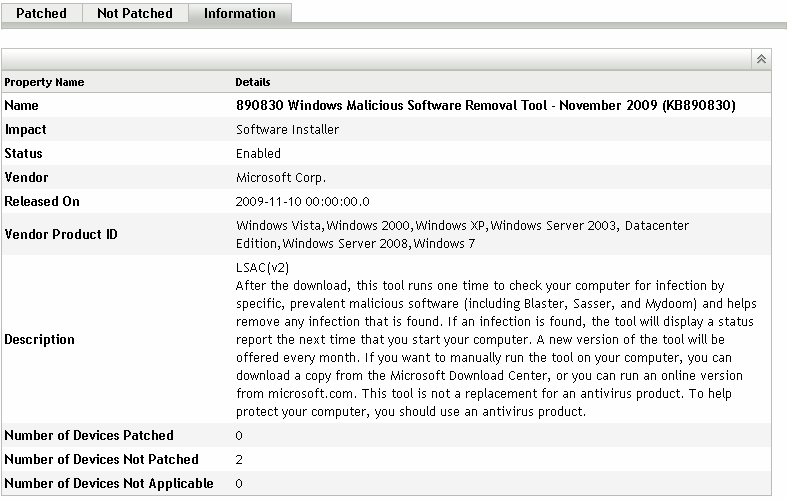Click the Windows versions list in Vendor Product ID
This screenshot has width=787, height=500.
tap(462, 234)
